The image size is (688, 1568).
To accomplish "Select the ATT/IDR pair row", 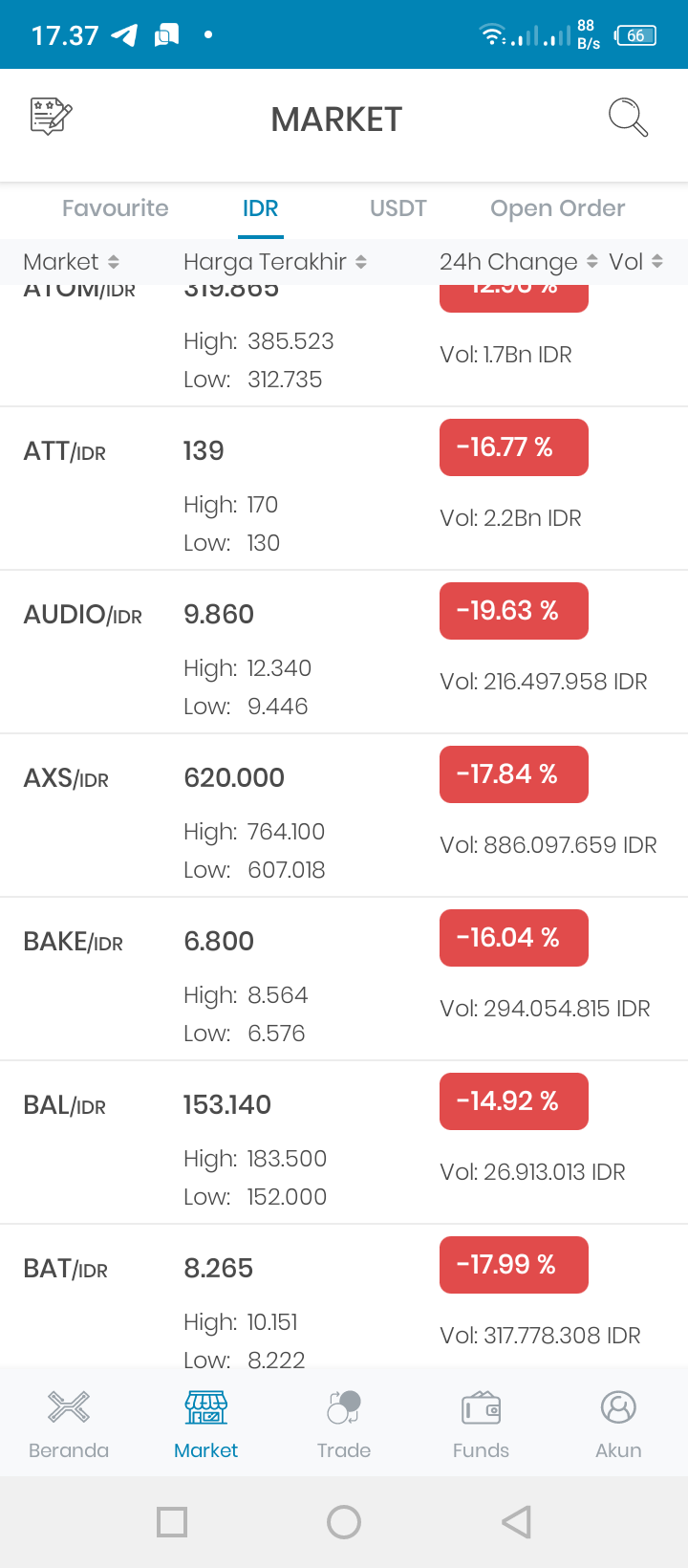I will (x=344, y=489).
